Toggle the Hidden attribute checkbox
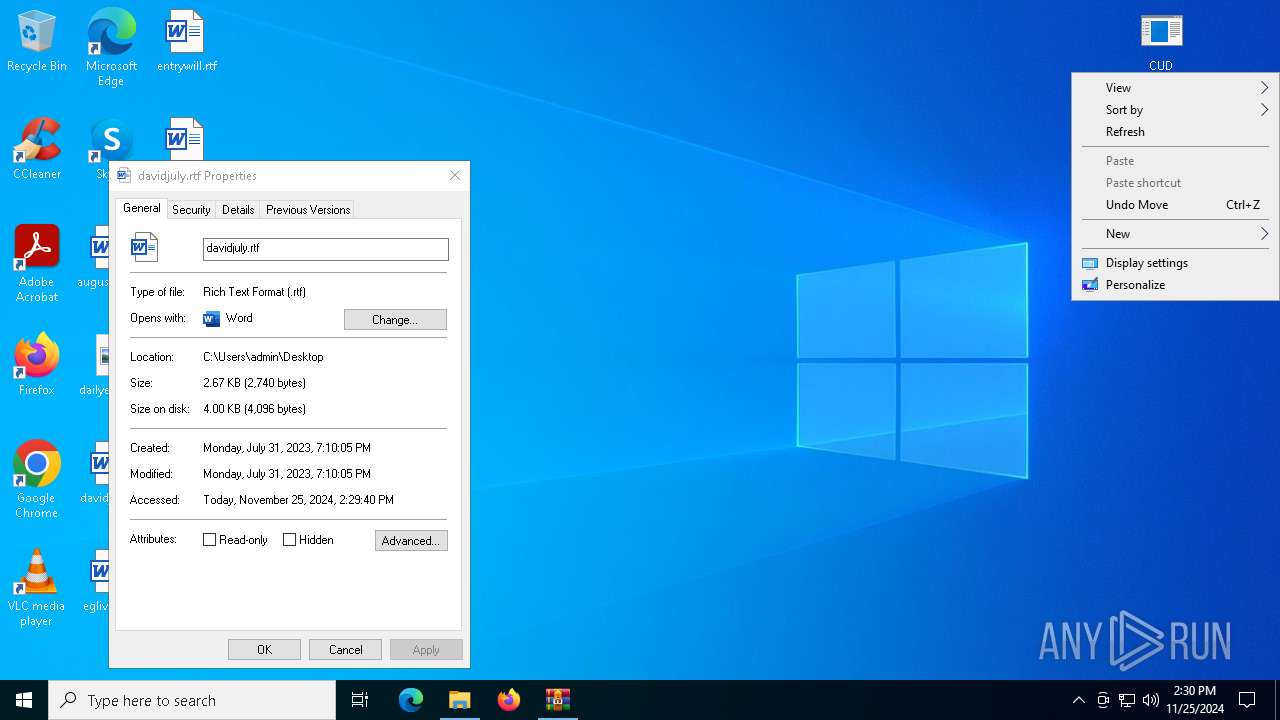1280x720 pixels. tap(290, 540)
